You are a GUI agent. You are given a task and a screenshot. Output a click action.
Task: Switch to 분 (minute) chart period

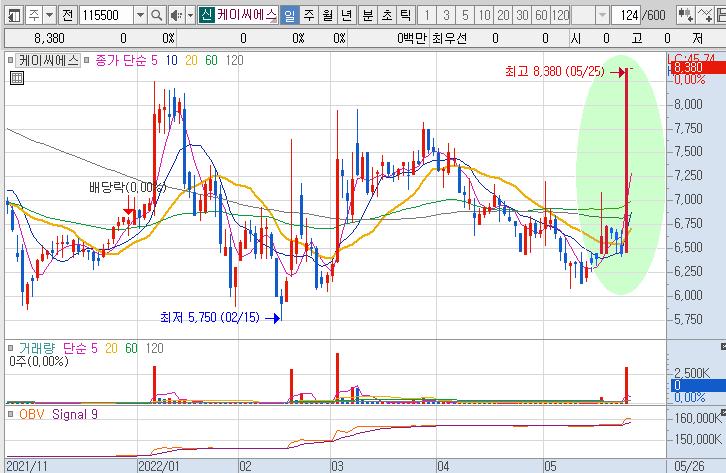(x=368, y=16)
